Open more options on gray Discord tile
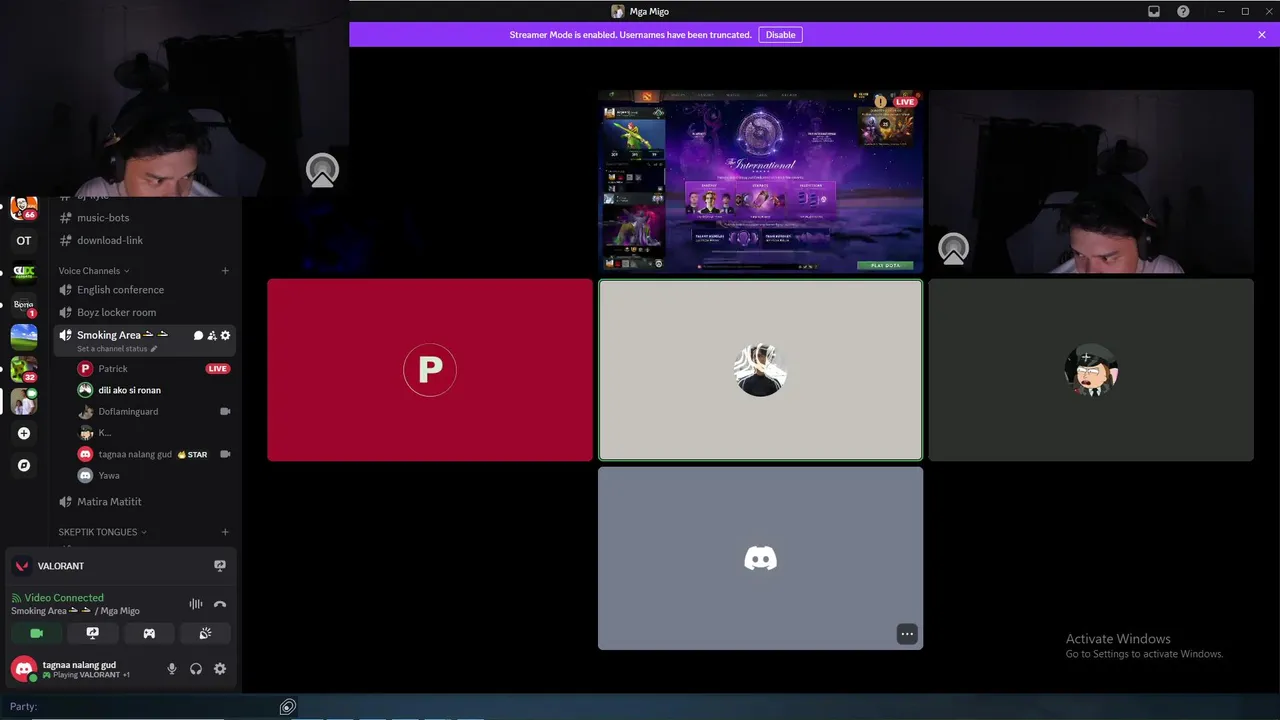Image resolution: width=1280 pixels, height=720 pixels. point(907,633)
